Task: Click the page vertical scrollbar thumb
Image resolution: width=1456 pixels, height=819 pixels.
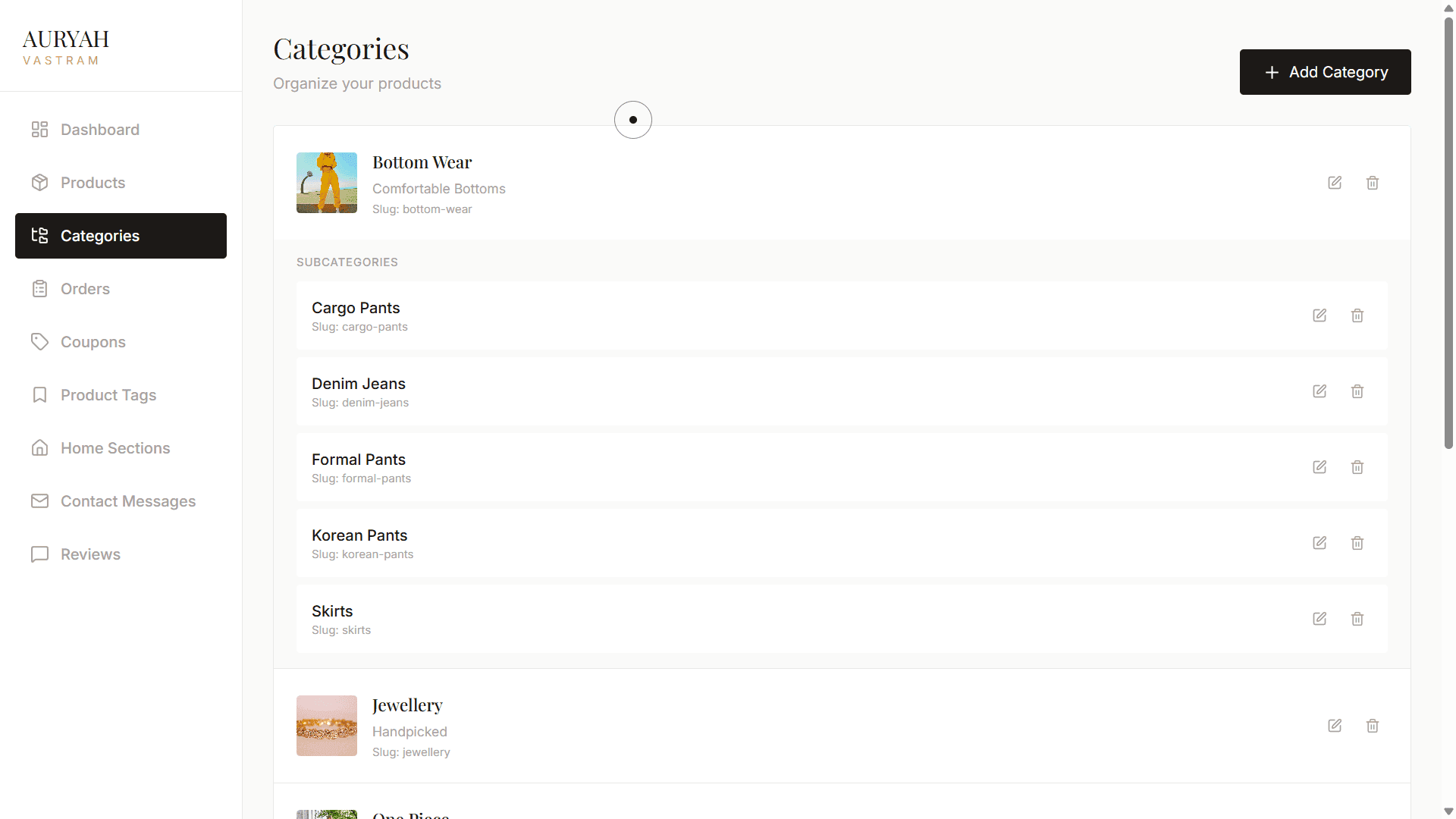Action: point(1448,233)
